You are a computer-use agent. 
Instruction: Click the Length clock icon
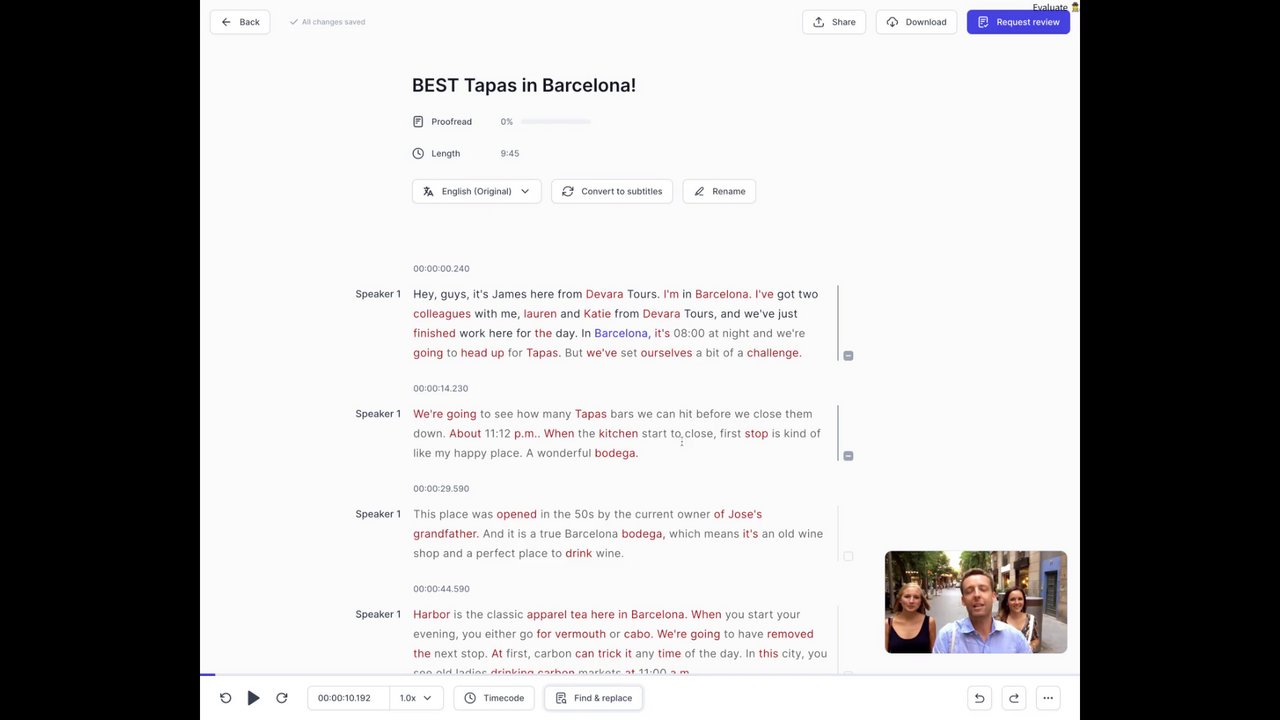point(418,154)
